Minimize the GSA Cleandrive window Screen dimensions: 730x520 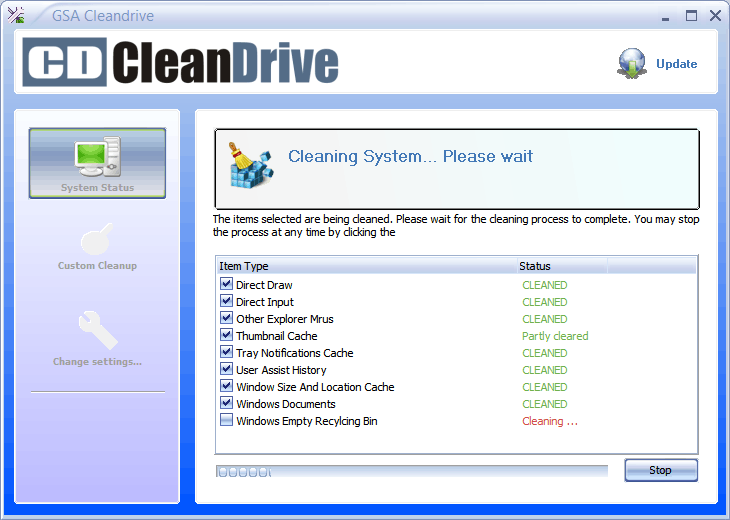(x=666, y=17)
